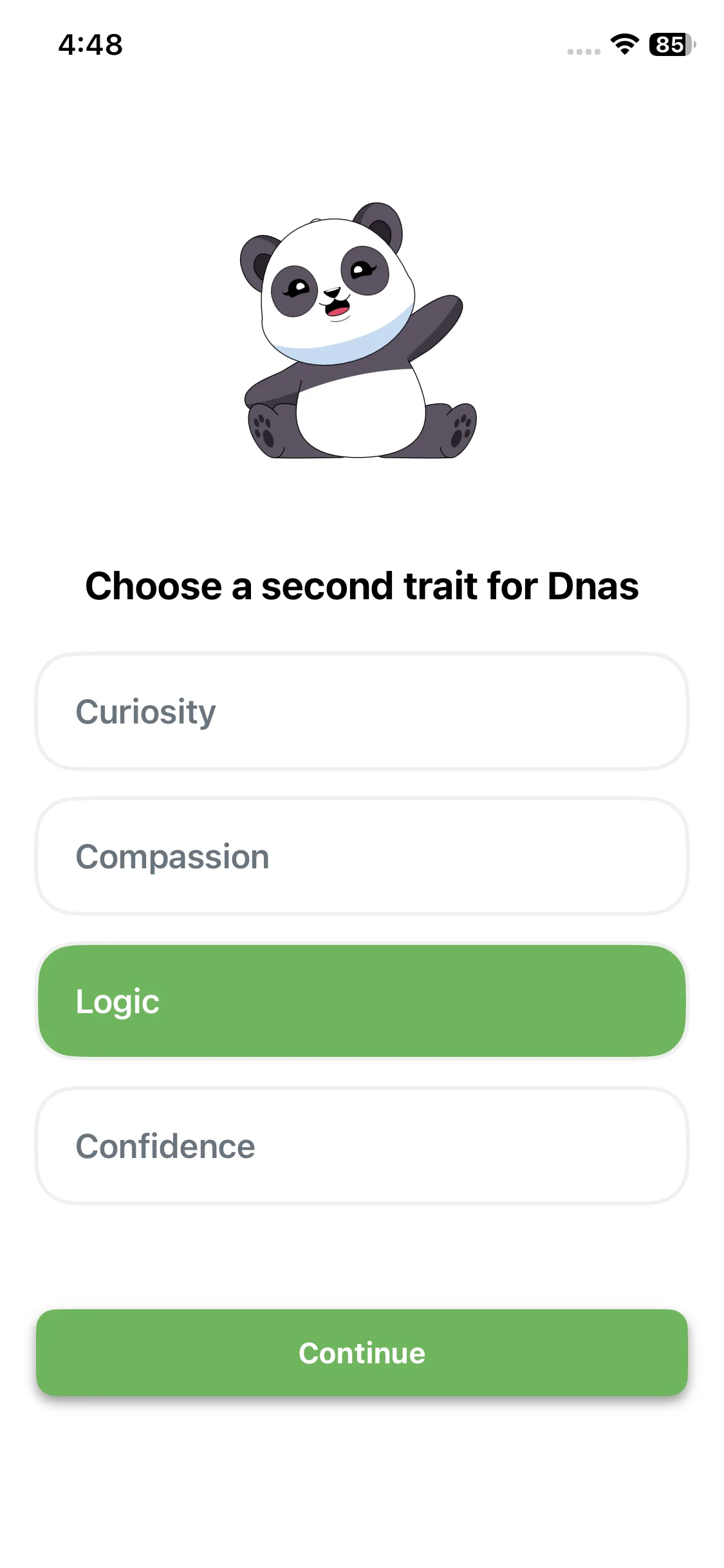Tap the 4:48 clock in status bar
The image size is (724, 1568).
click(x=90, y=44)
